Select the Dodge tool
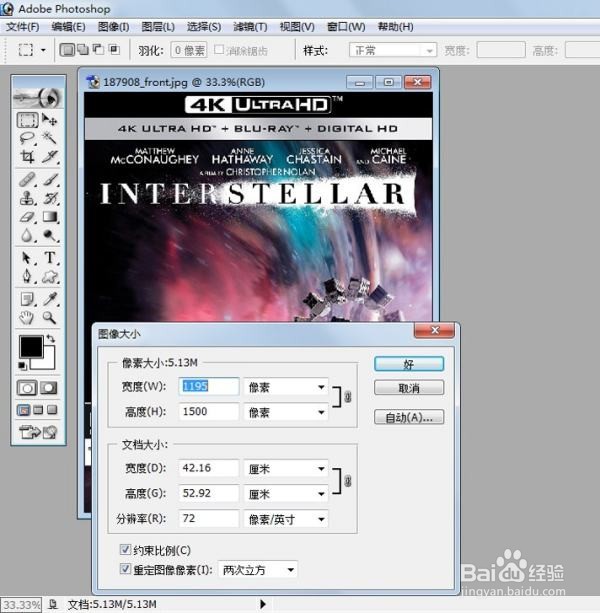The height and width of the screenshot is (613, 600). (50, 235)
